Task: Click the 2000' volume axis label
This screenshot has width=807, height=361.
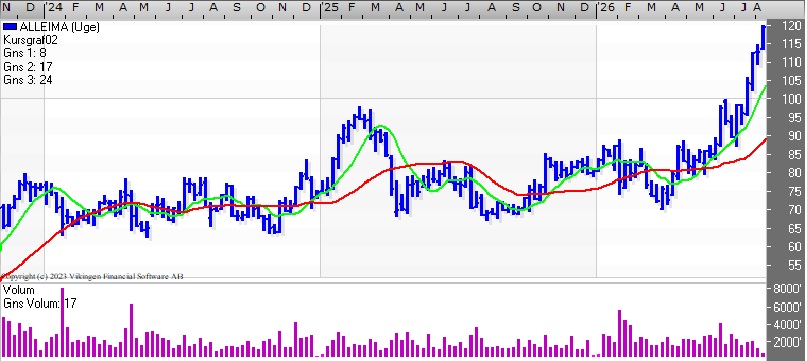Action: coord(792,342)
